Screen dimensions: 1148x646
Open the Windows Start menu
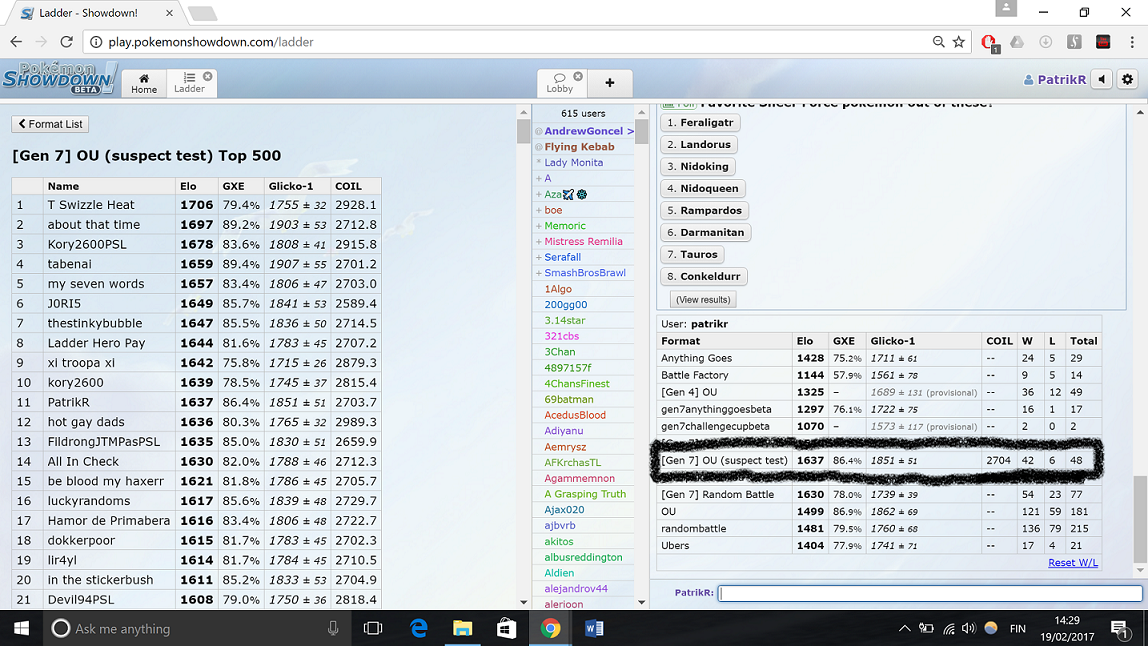pyautogui.click(x=21, y=628)
